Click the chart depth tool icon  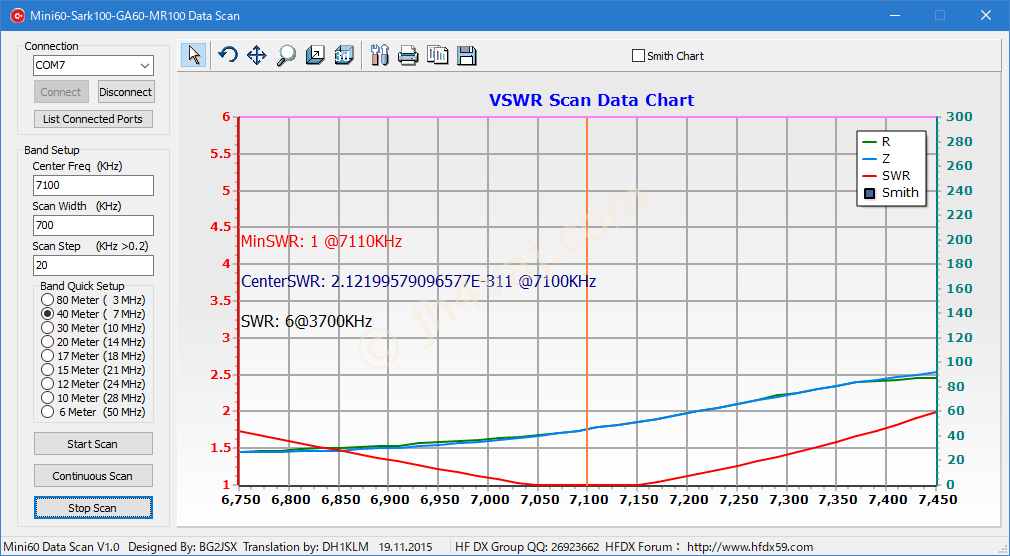315,55
